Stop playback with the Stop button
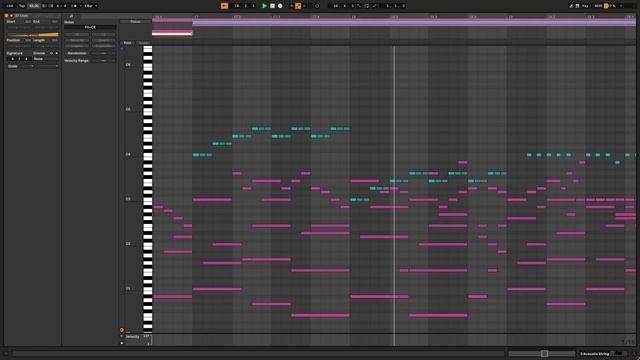 (x=272, y=6)
